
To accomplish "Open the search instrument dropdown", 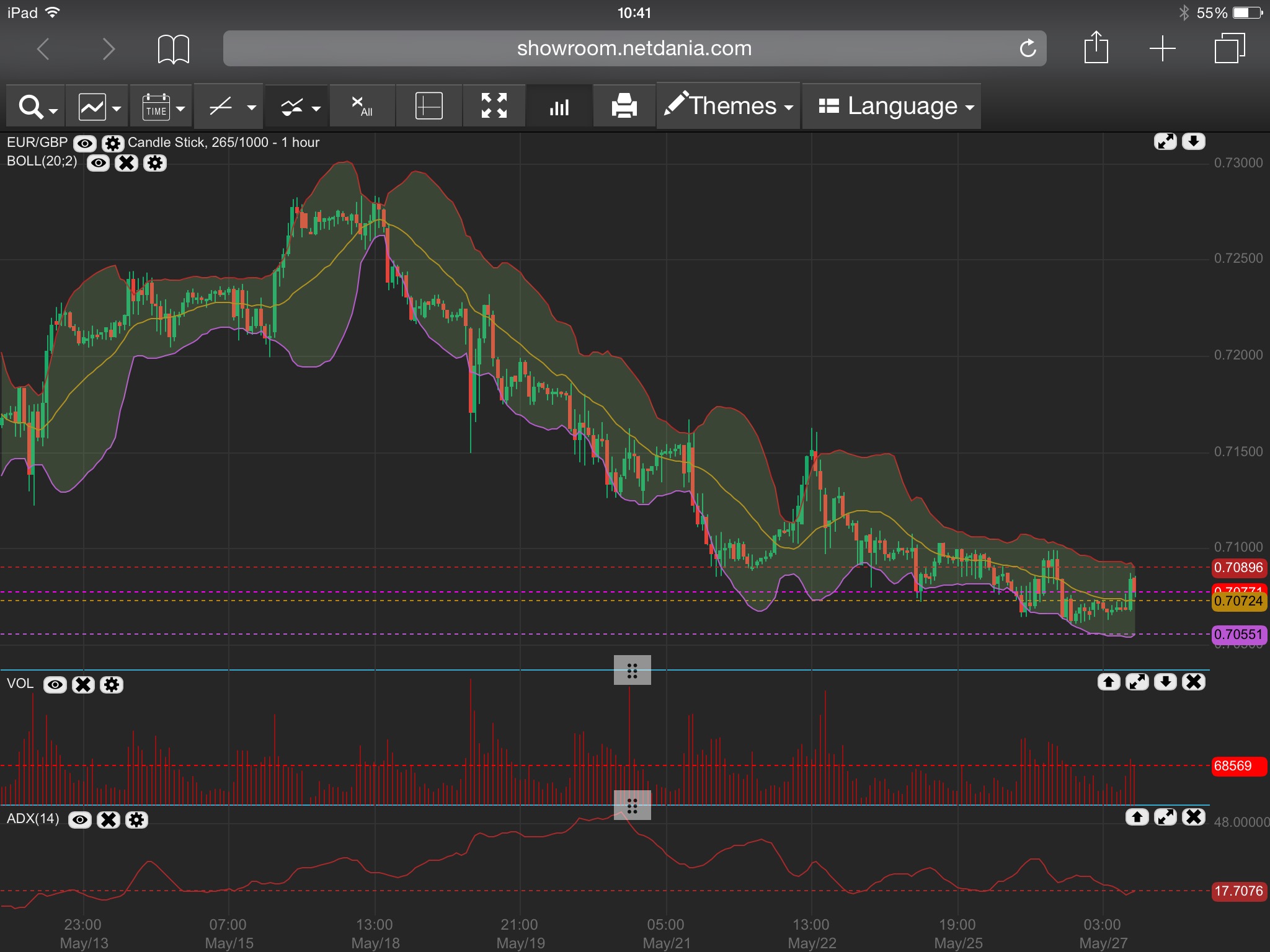I will pos(36,107).
